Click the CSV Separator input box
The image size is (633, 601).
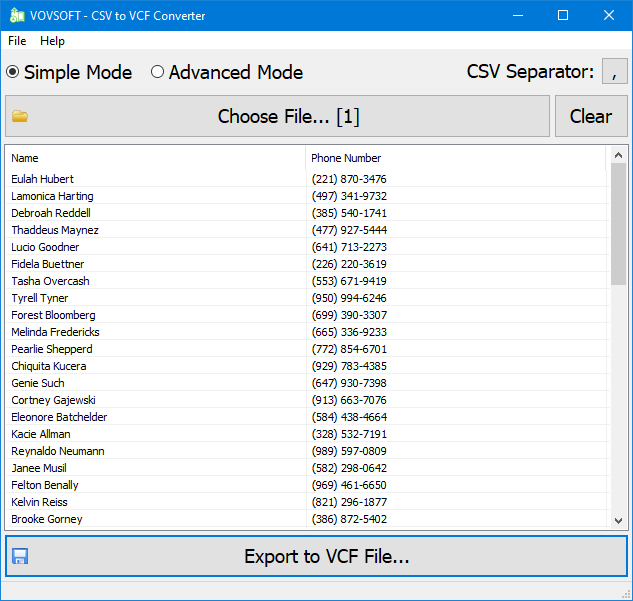(x=614, y=72)
